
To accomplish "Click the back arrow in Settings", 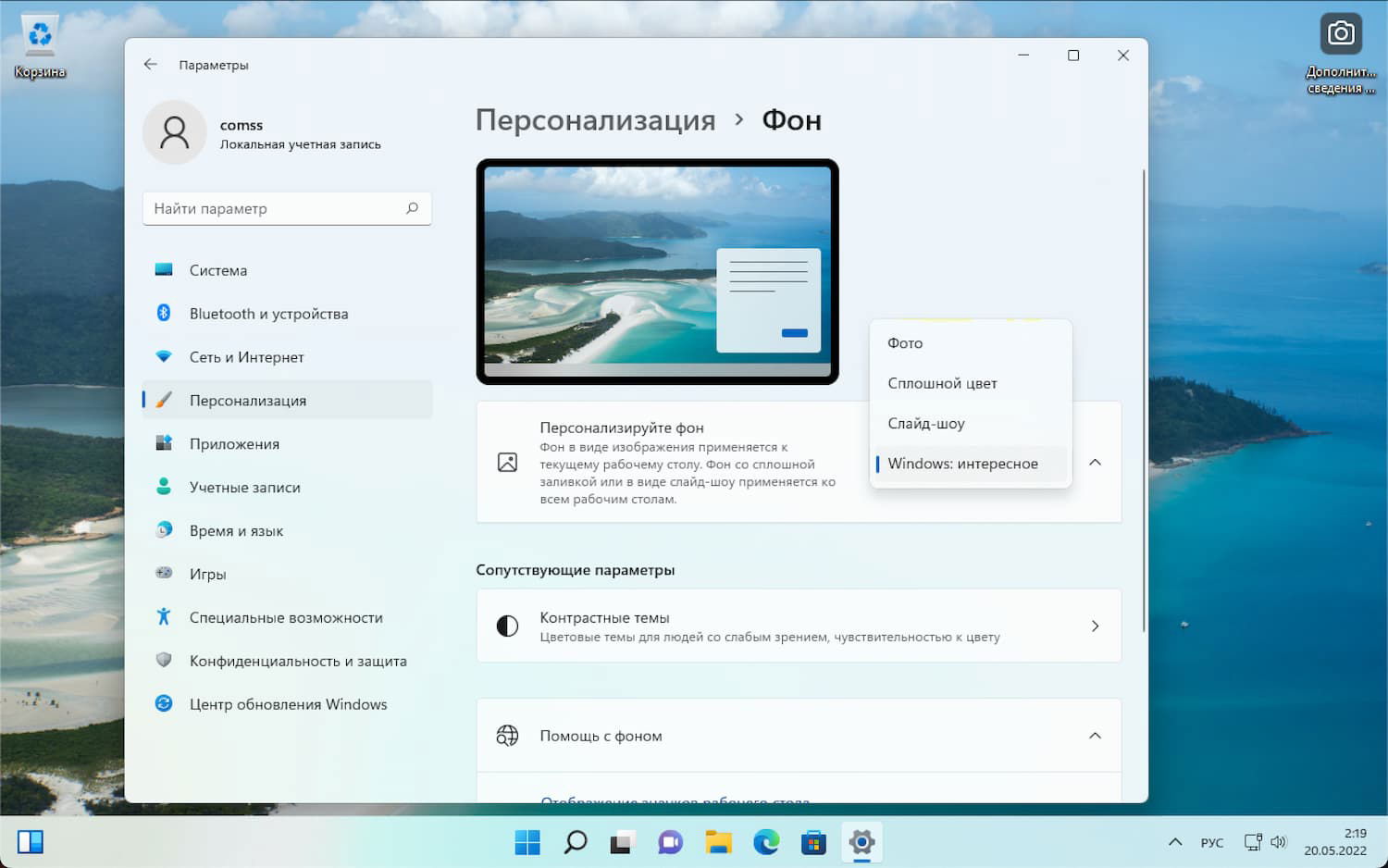I will click(151, 64).
